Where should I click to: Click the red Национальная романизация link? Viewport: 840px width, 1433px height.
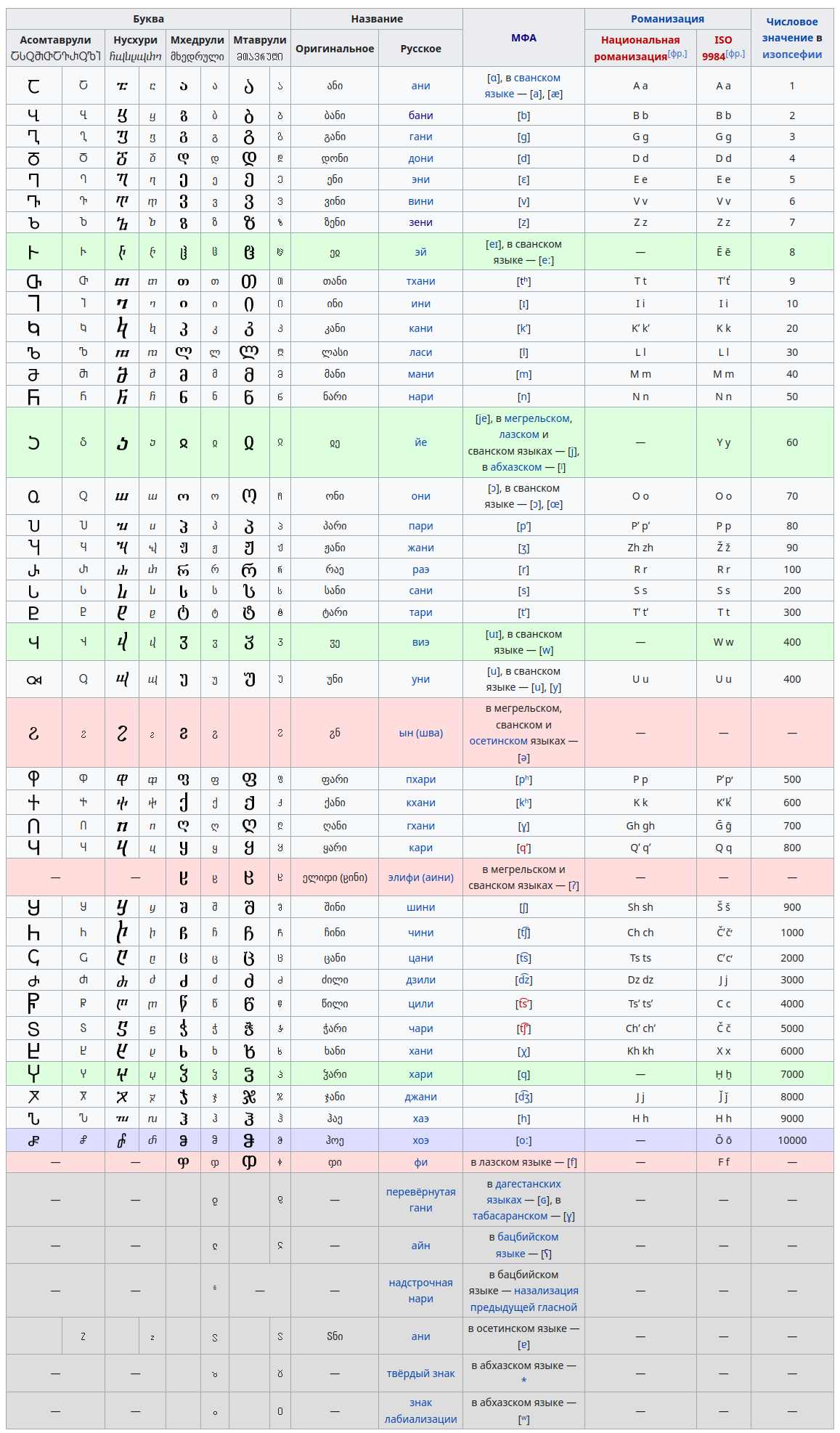(x=637, y=48)
